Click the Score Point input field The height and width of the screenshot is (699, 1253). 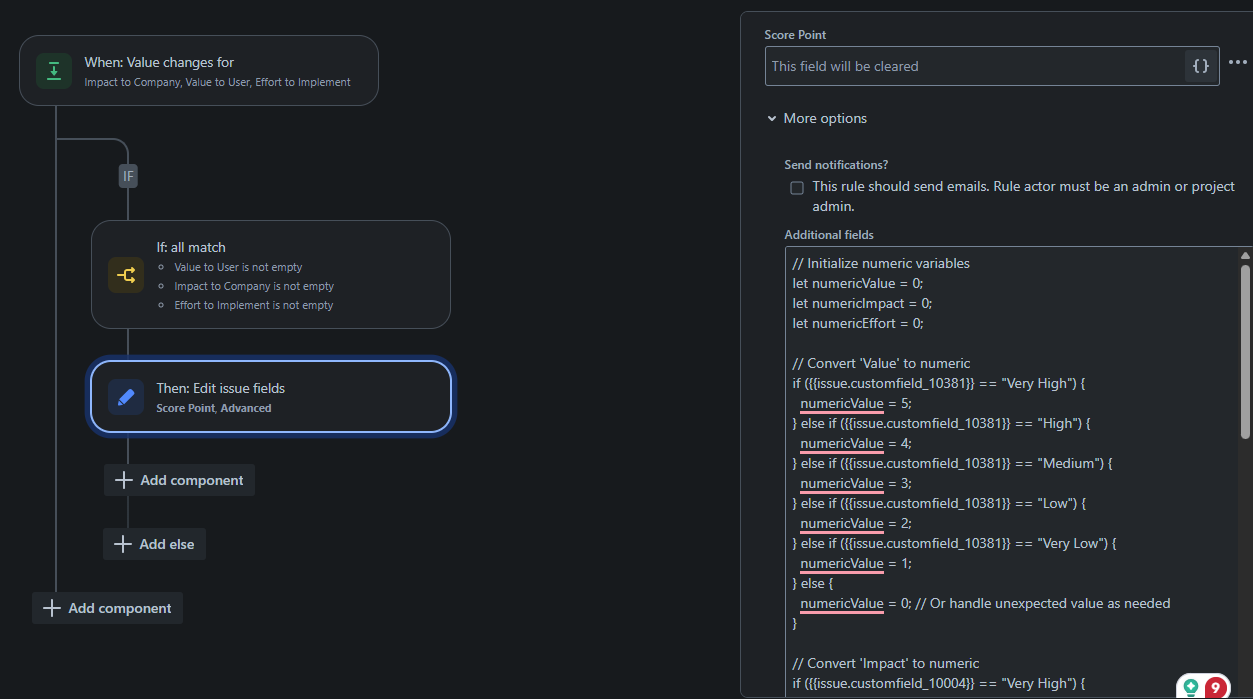point(975,66)
